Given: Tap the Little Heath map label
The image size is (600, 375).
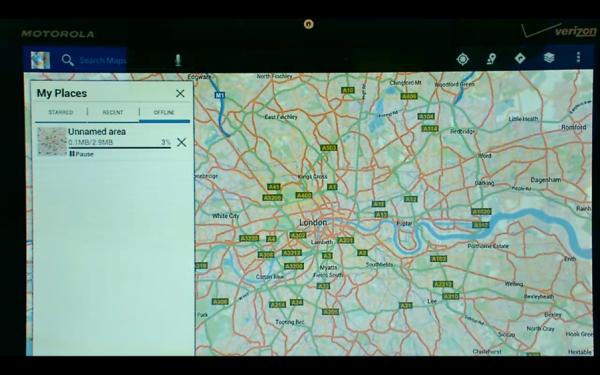Looking at the screenshot, I should (523, 119).
